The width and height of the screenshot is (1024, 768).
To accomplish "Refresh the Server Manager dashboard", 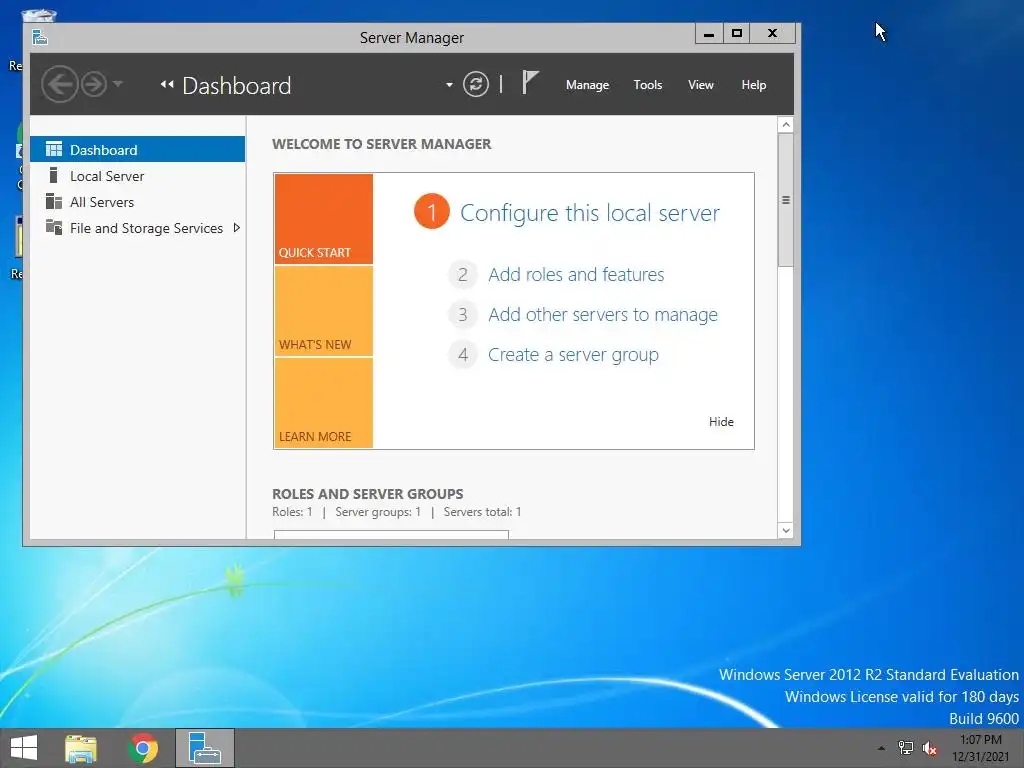I will point(475,84).
